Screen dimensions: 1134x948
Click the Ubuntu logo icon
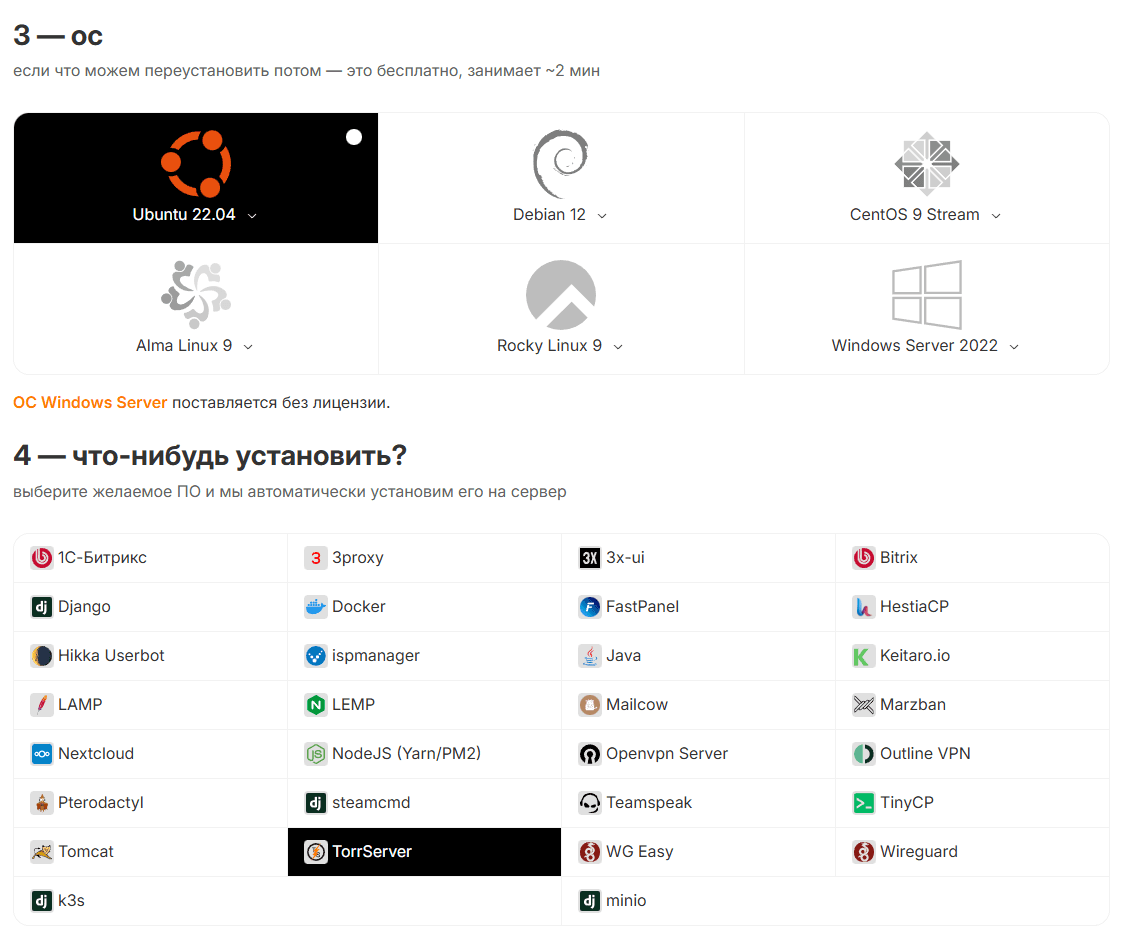coord(196,163)
